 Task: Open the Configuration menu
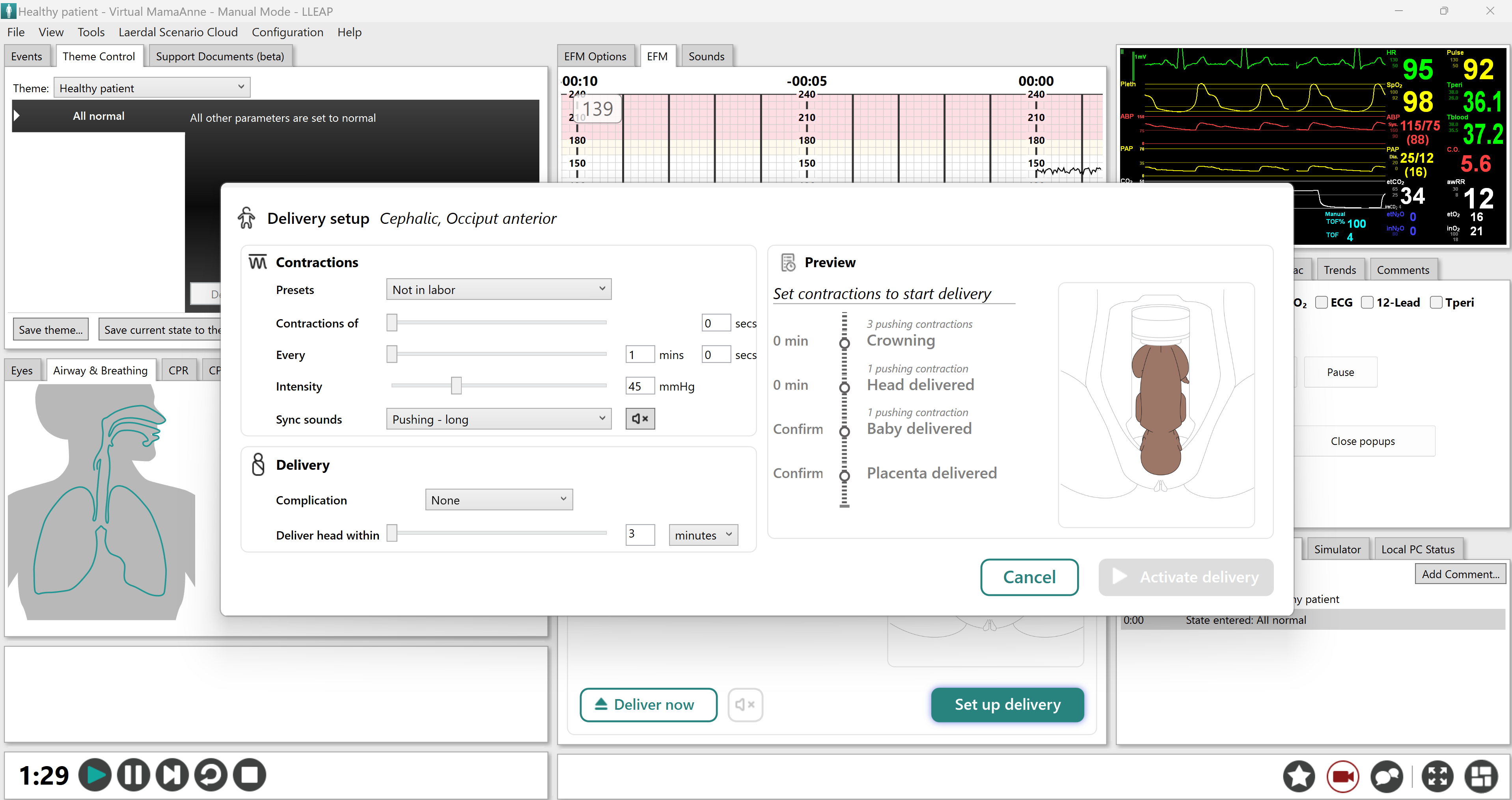287,32
